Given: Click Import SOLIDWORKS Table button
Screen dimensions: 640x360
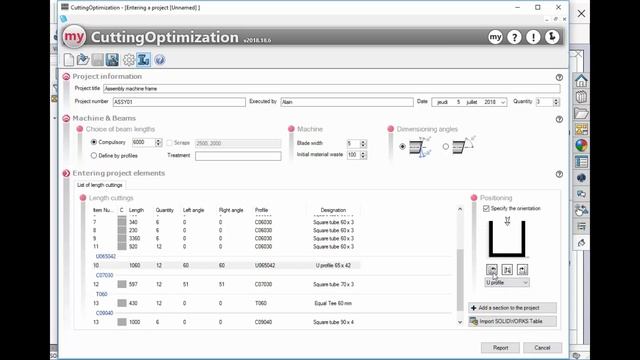Looking at the screenshot, I should [512, 321].
